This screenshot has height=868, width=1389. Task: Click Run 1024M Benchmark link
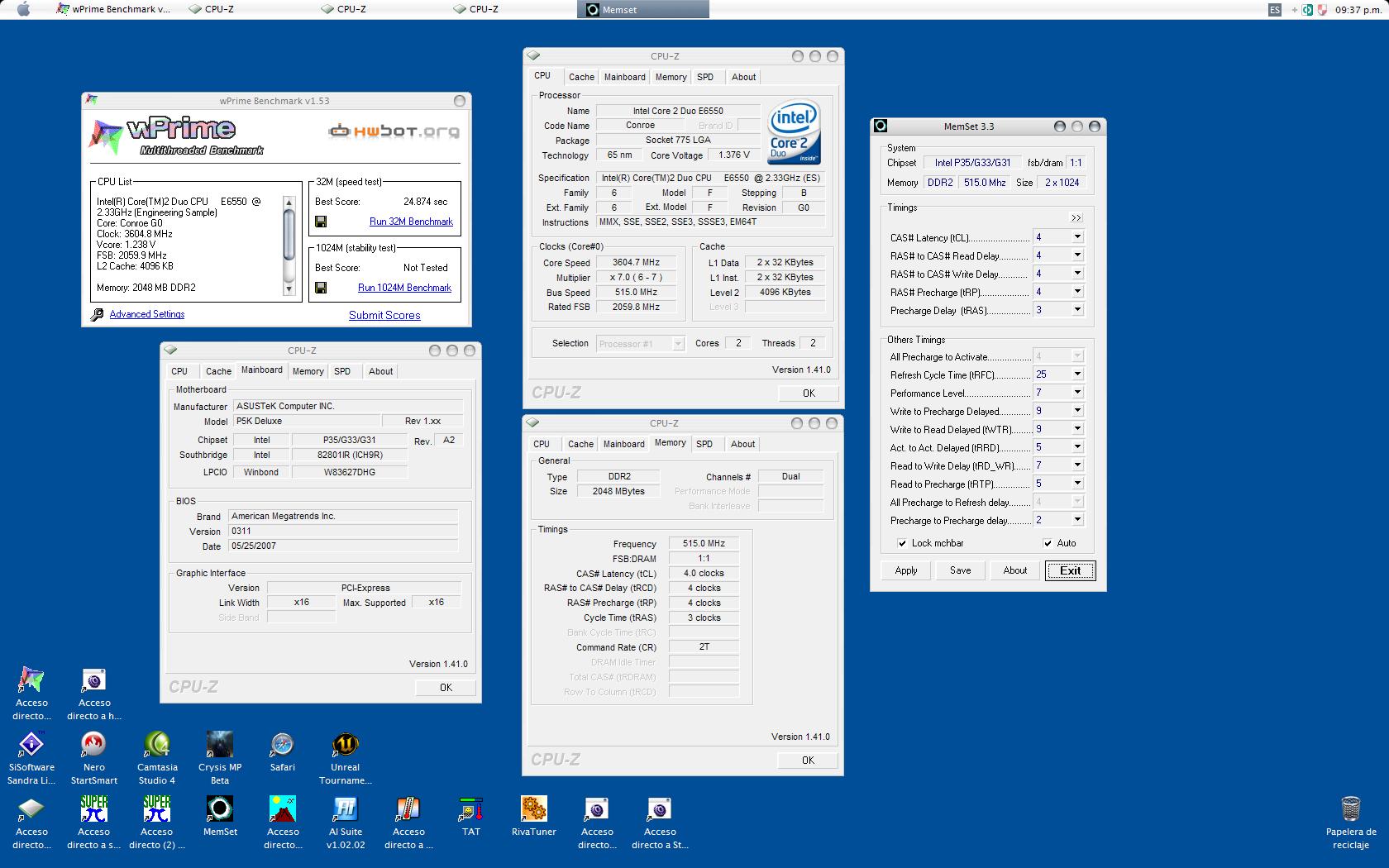coord(404,288)
